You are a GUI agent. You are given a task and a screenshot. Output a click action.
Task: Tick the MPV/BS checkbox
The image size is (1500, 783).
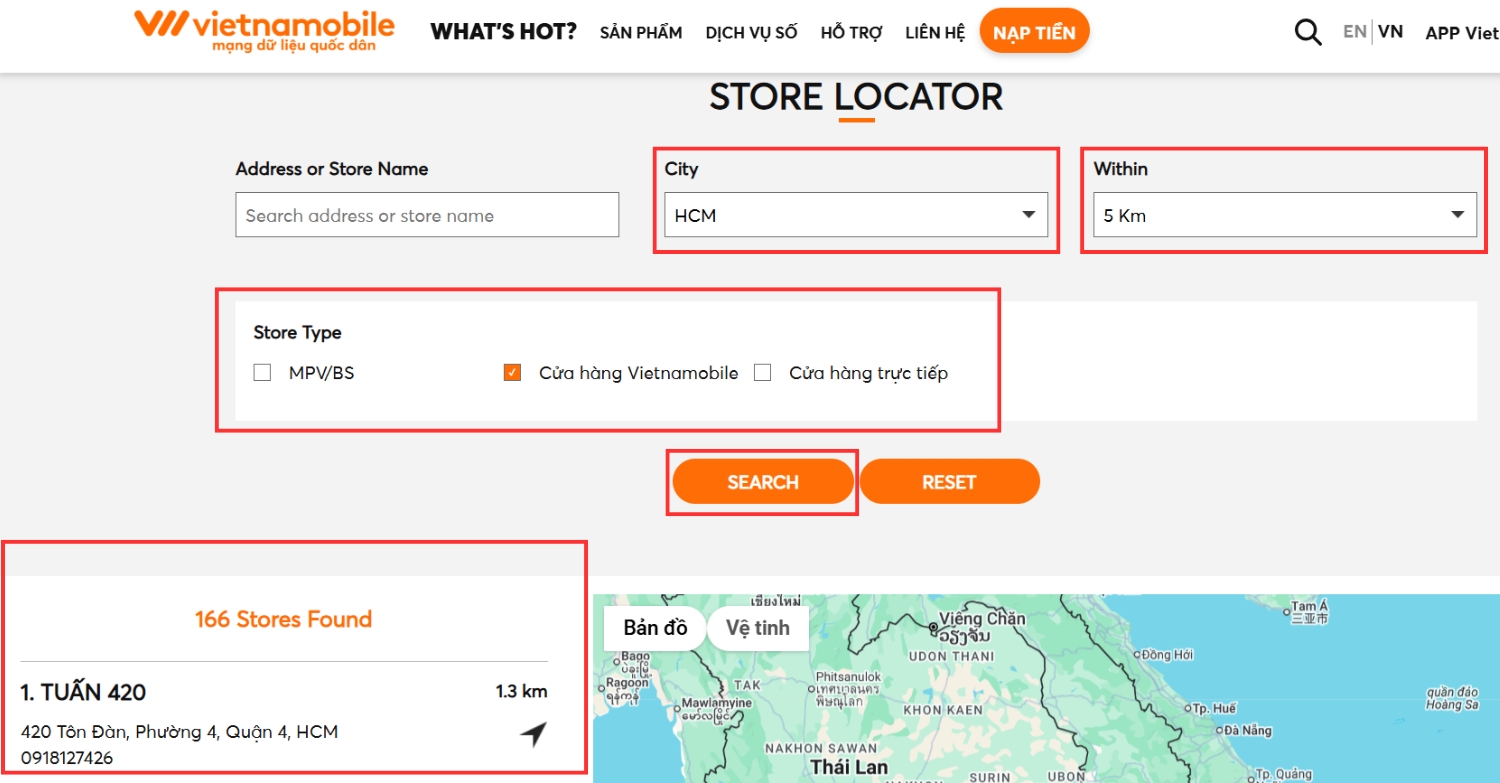point(262,373)
